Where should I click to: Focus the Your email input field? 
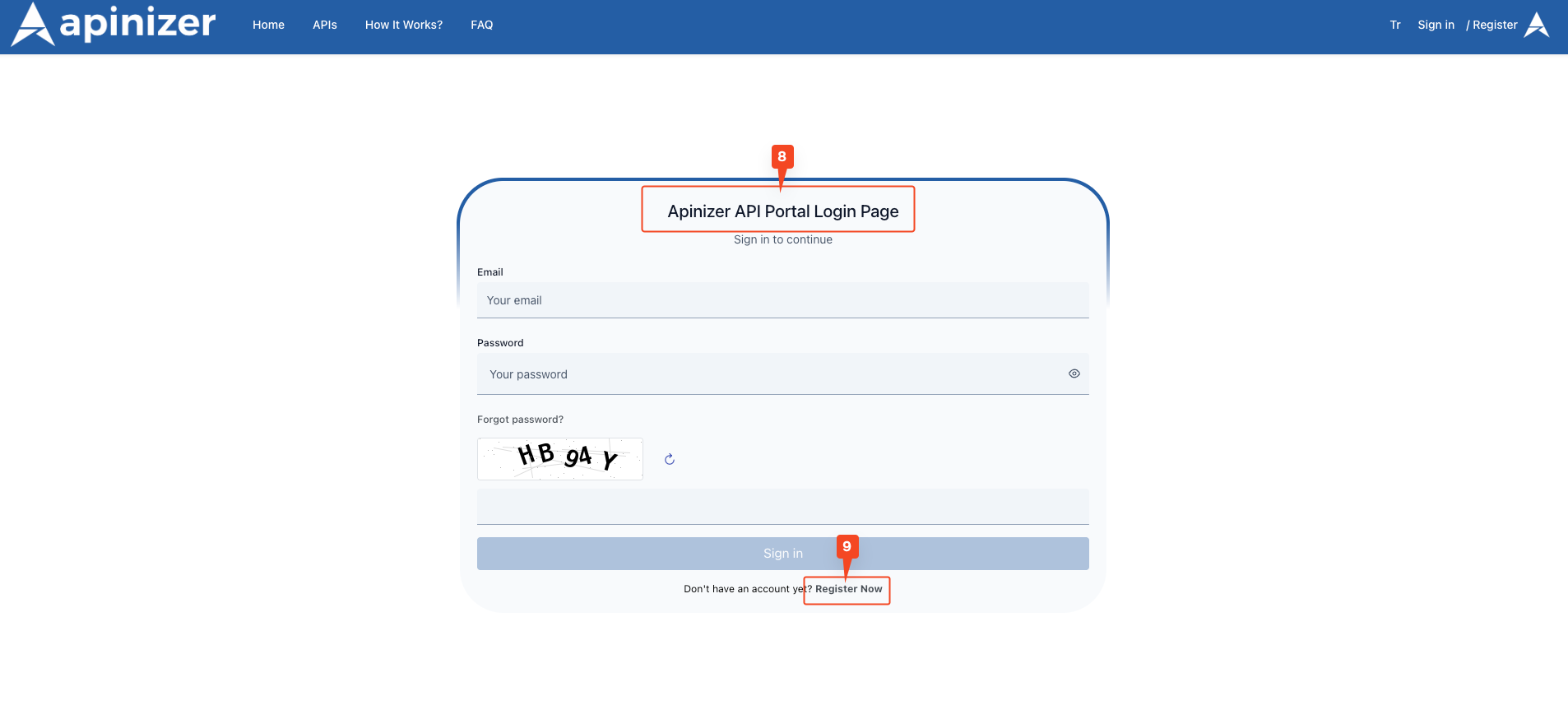click(x=782, y=300)
